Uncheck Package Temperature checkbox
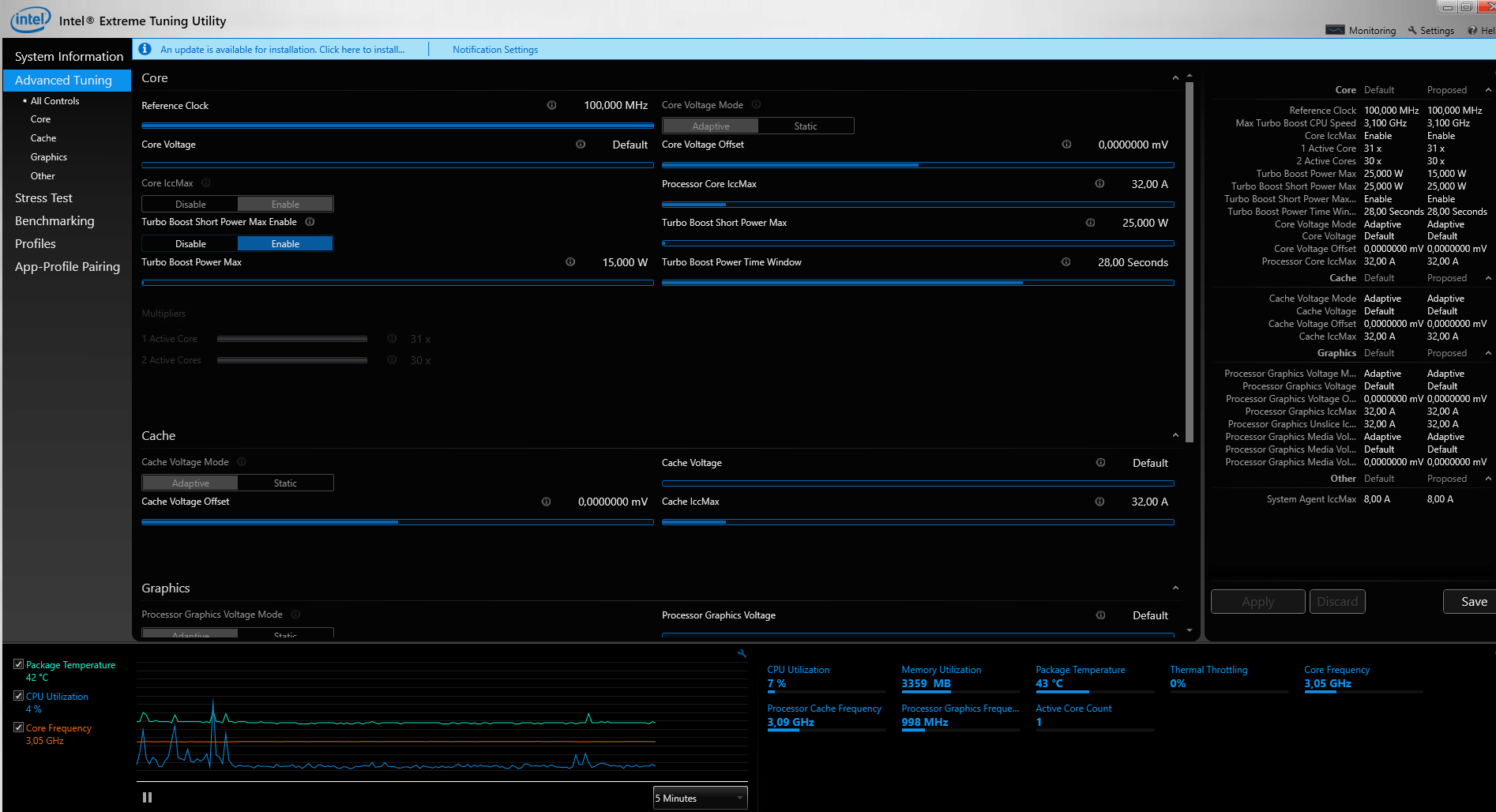 point(18,664)
